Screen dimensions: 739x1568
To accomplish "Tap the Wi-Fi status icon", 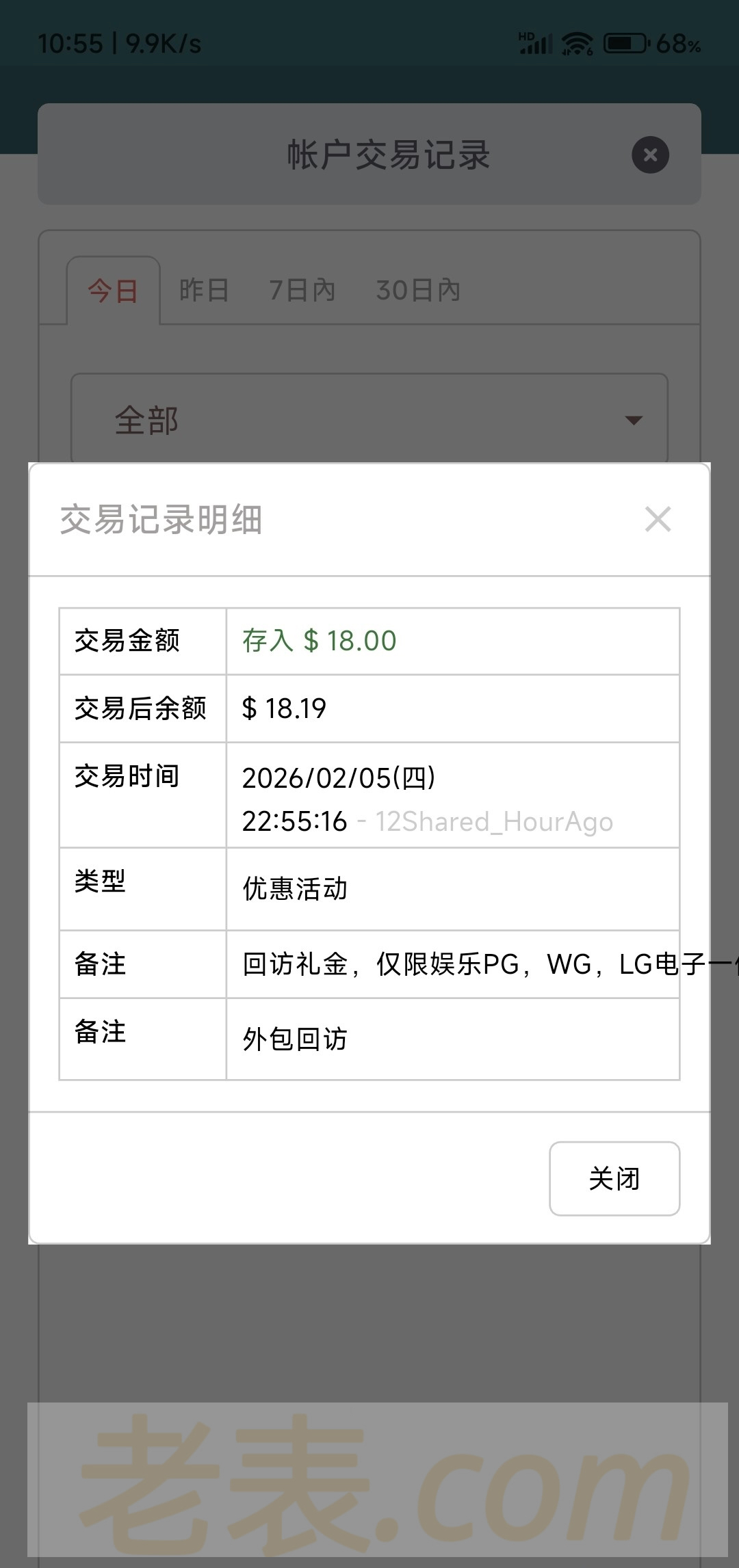I will [577, 44].
